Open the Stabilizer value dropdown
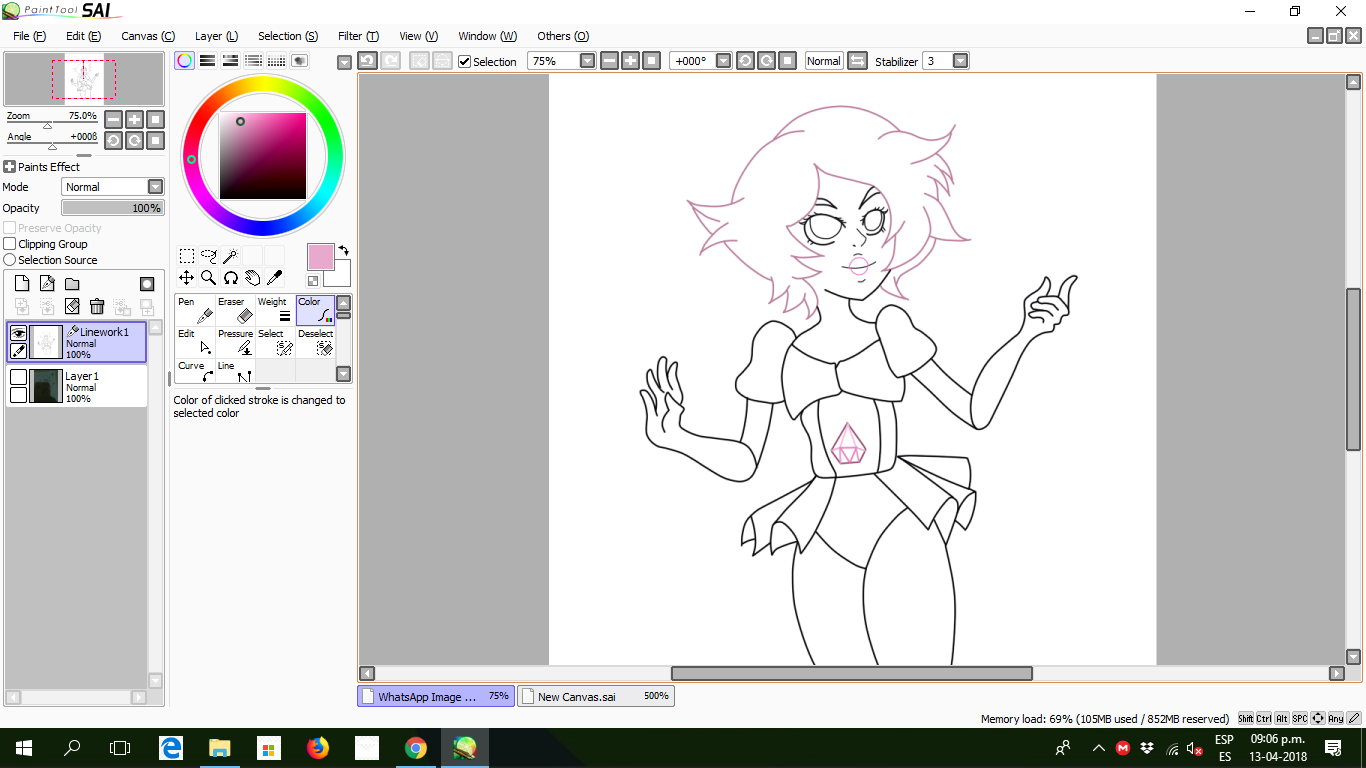 coord(960,61)
